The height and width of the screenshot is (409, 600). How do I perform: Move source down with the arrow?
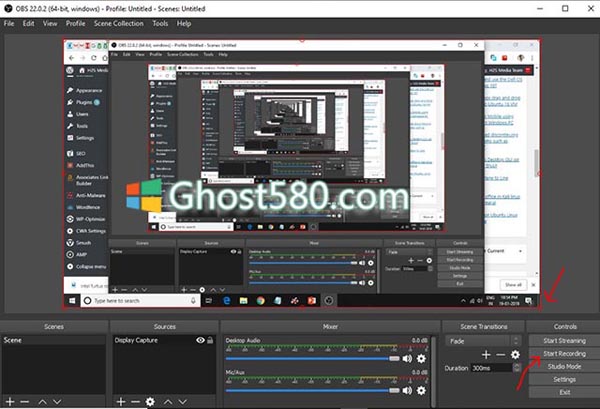click(183, 402)
